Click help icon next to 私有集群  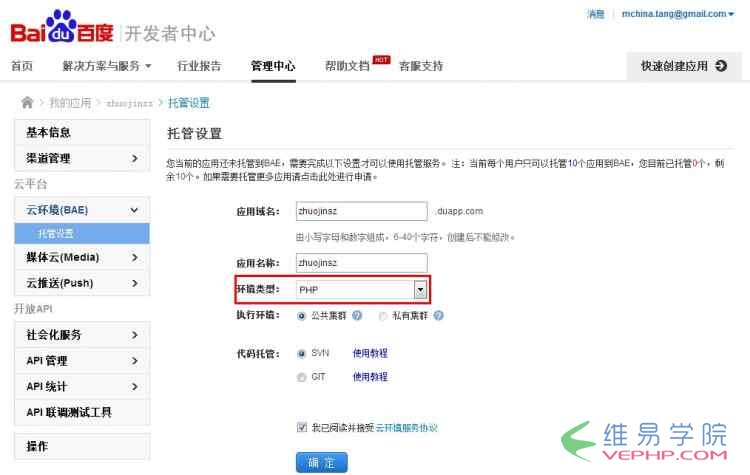tap(439, 316)
